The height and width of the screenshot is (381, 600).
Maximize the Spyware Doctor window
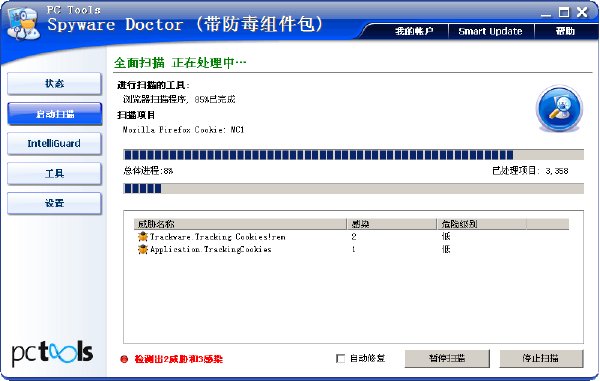(564, 12)
